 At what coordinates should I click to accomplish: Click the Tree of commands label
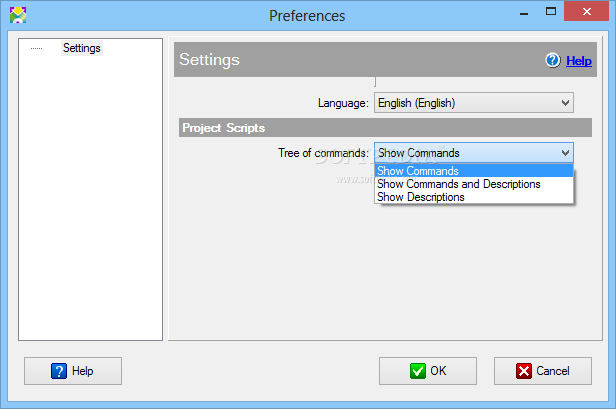click(x=323, y=153)
